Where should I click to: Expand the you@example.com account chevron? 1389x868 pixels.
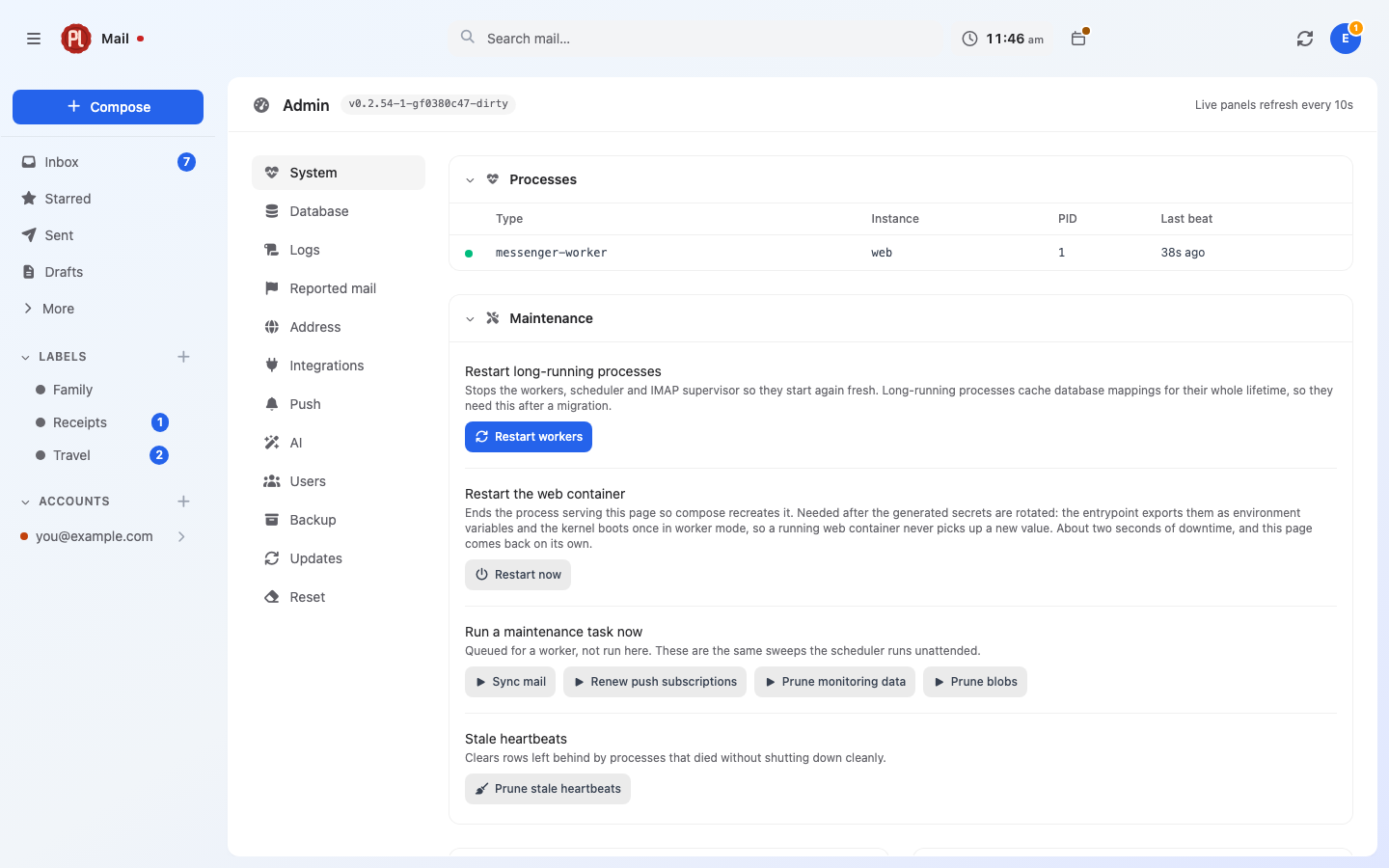click(181, 536)
